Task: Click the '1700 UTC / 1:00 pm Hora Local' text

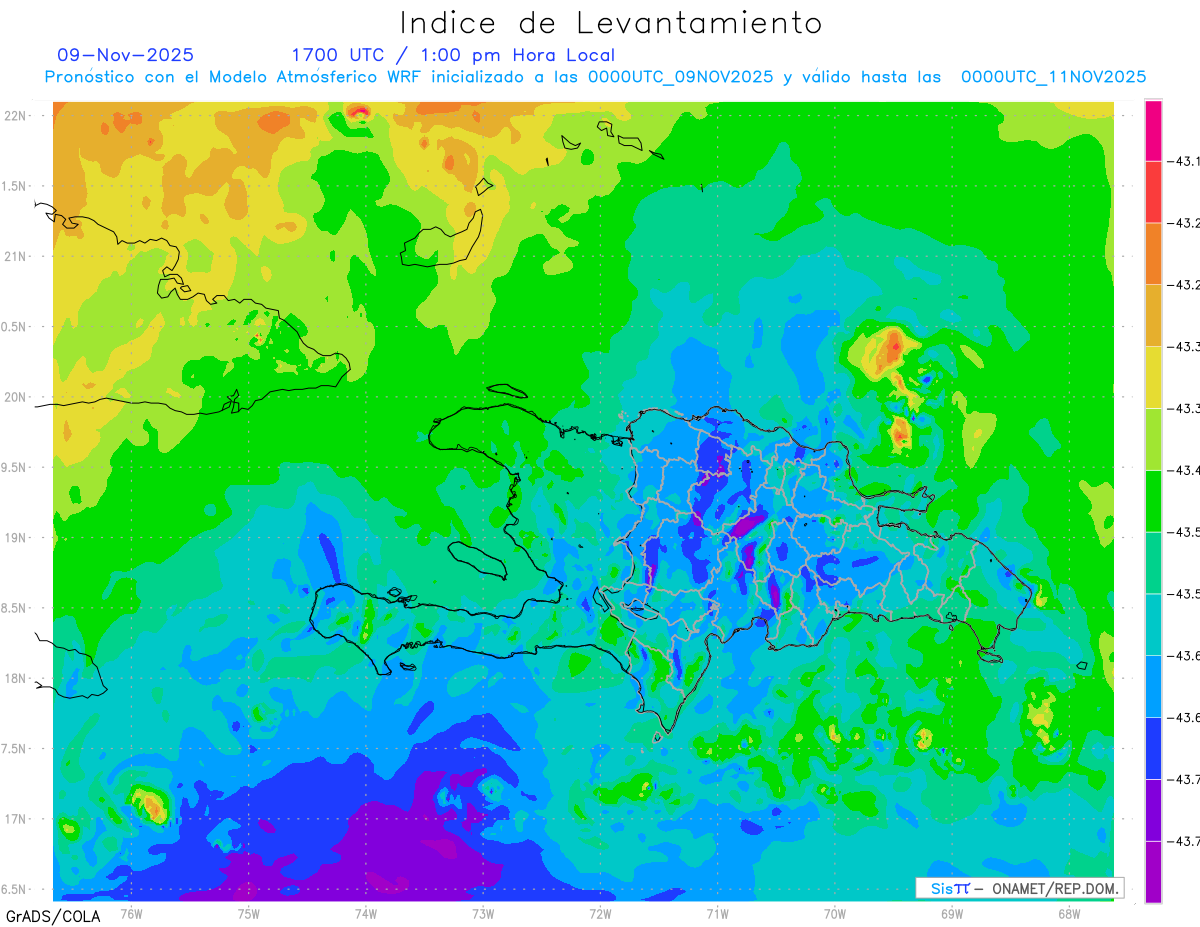Action: point(453,55)
